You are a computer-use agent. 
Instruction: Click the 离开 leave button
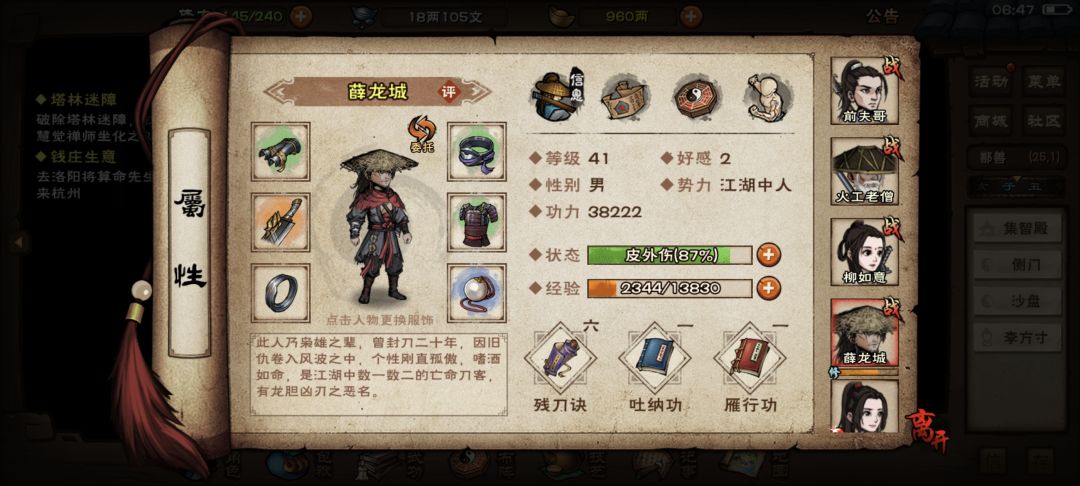click(x=926, y=430)
